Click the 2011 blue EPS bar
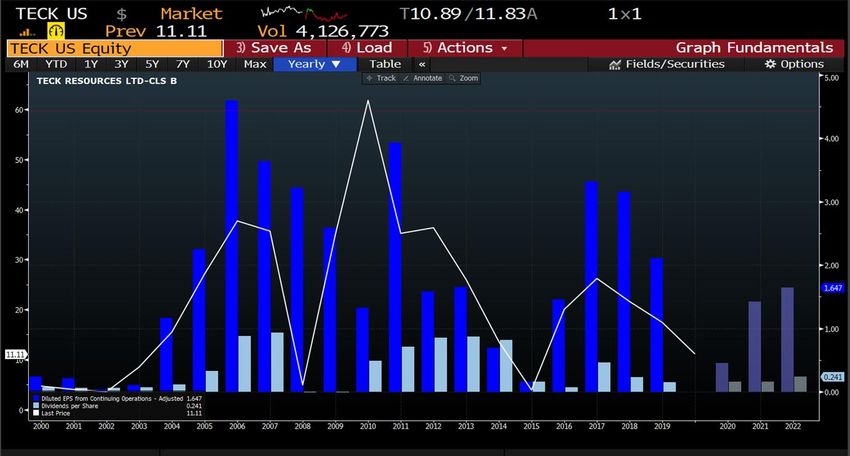 pos(395,267)
